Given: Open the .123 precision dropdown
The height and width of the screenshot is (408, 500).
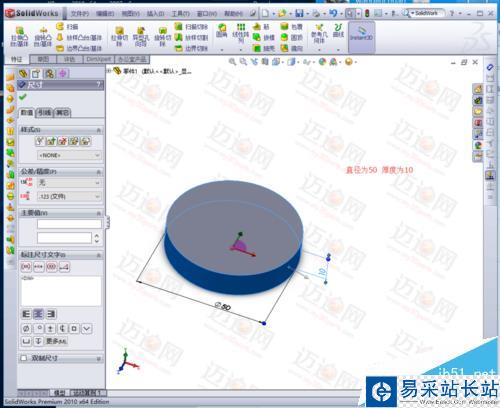Looking at the screenshot, I should (69, 197).
